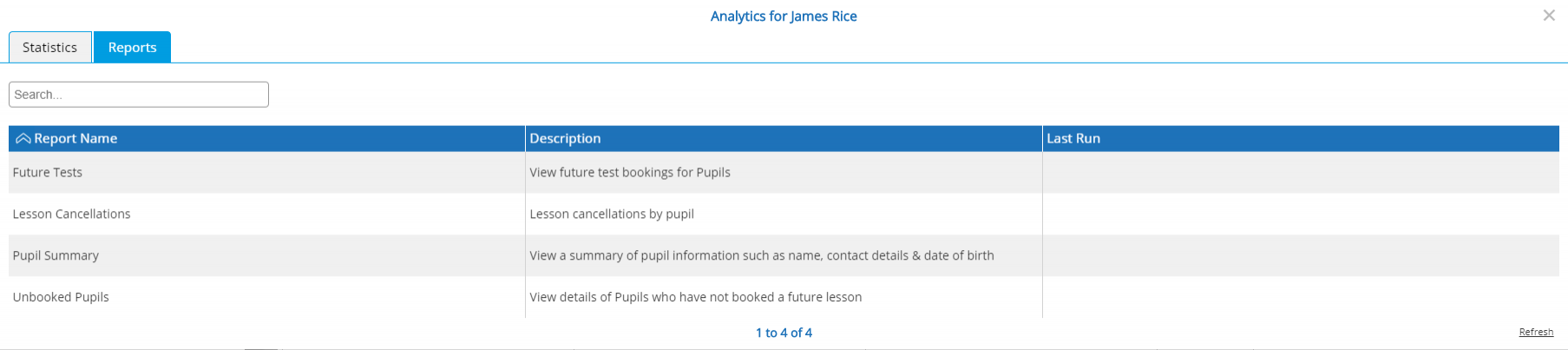Click the Last Run cell for Future Tests
Screen dimensions: 1568x350
pyautogui.click(x=1301, y=173)
